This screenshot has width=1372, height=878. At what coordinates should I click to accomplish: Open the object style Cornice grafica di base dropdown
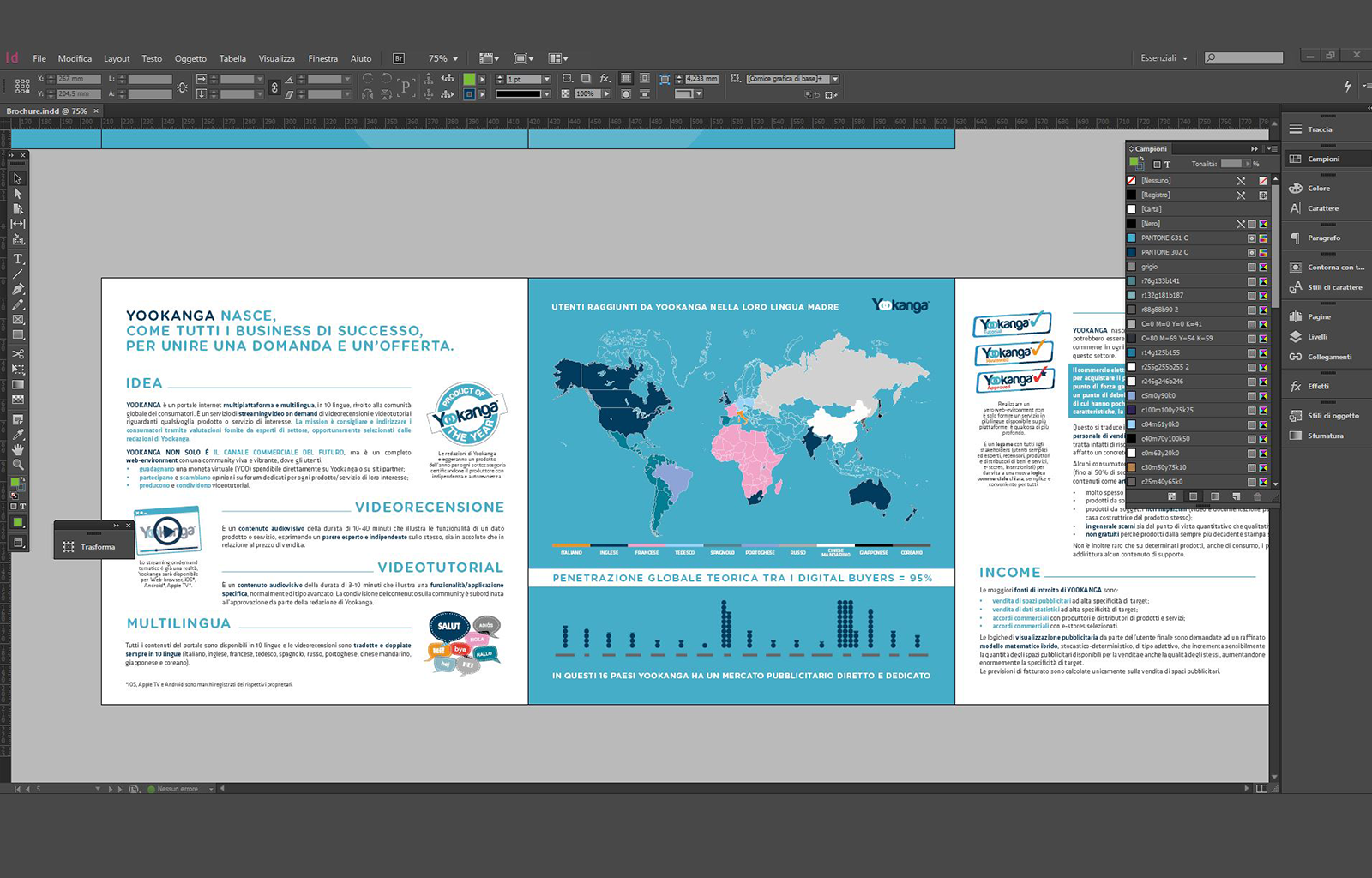(834, 79)
